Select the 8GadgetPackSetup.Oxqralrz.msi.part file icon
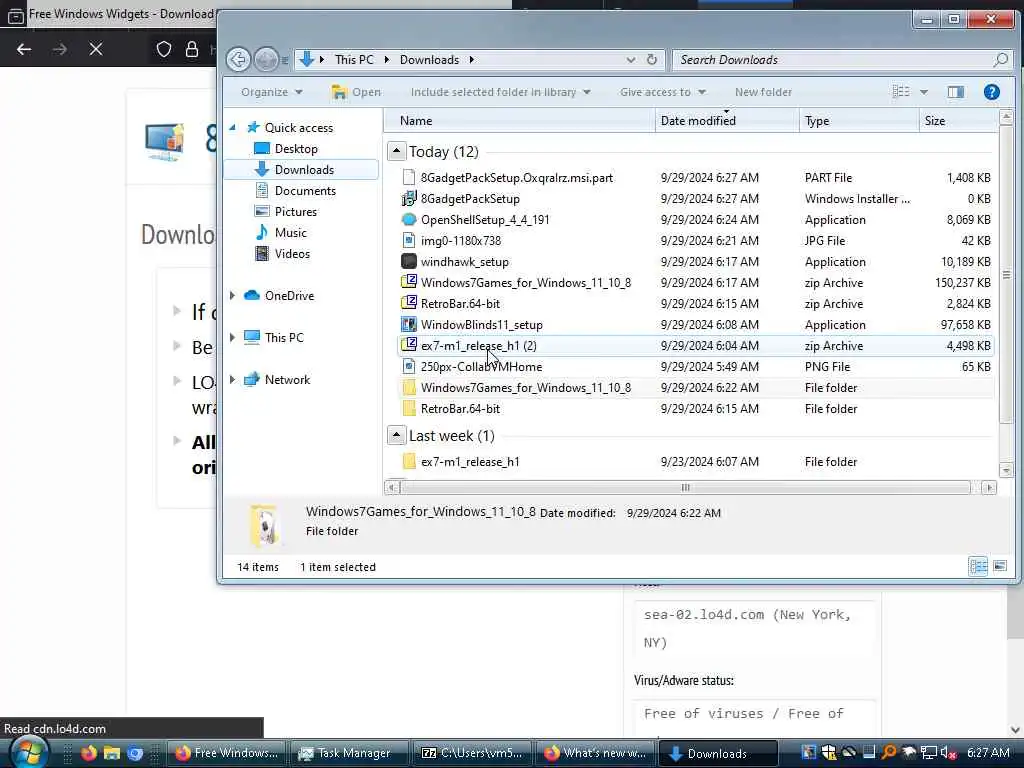The image size is (1024, 768). 409,178
